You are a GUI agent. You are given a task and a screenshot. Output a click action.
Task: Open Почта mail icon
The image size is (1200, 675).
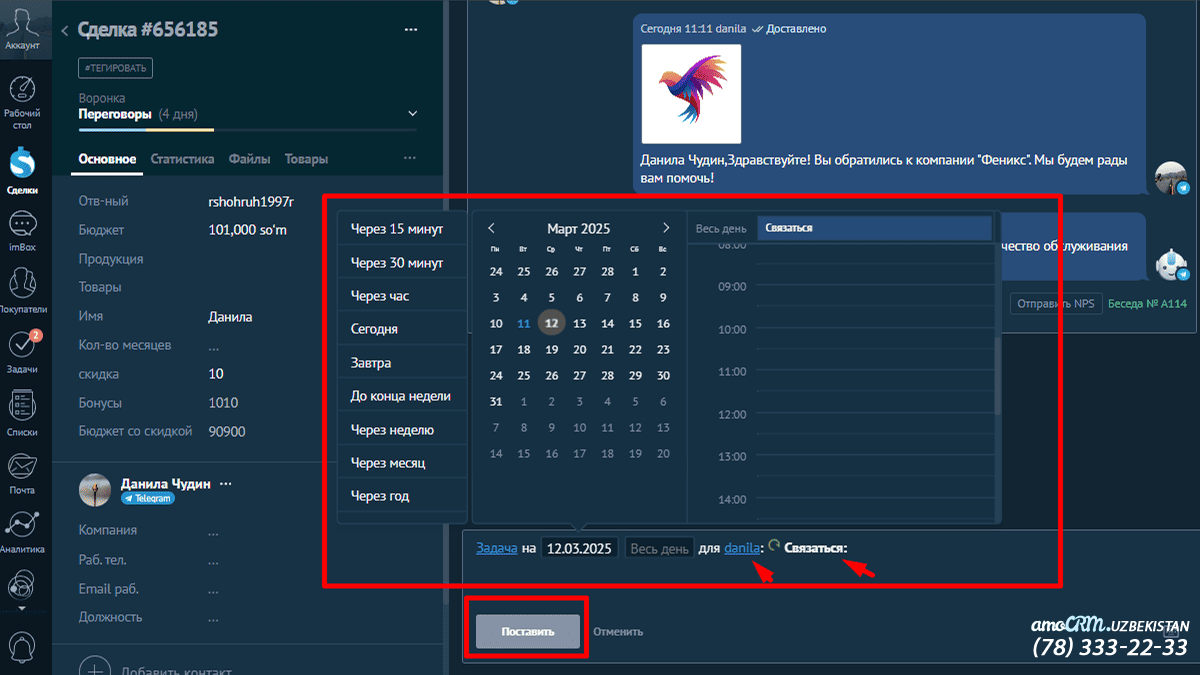coord(22,473)
